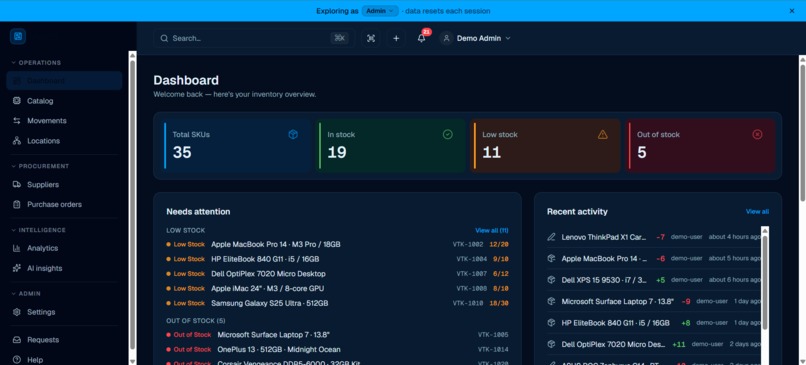806x365 pixels.
Task: Click the Total SKUs cube icon
Action: 293,135
